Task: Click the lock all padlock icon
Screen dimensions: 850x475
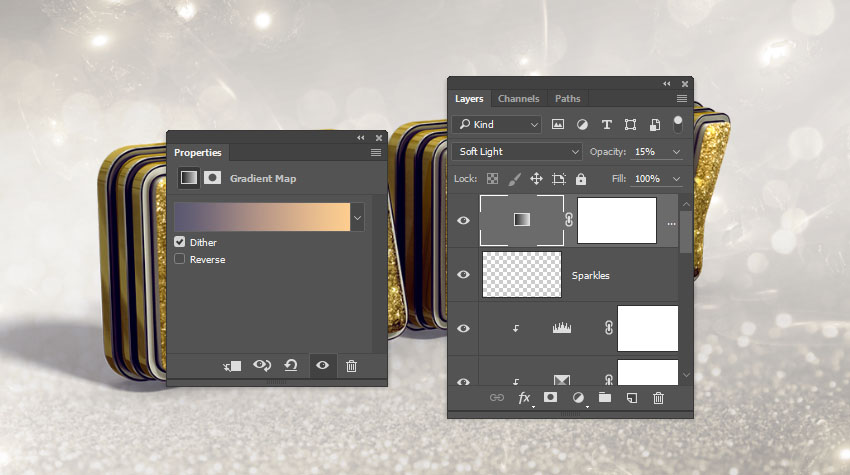Action: tap(581, 179)
